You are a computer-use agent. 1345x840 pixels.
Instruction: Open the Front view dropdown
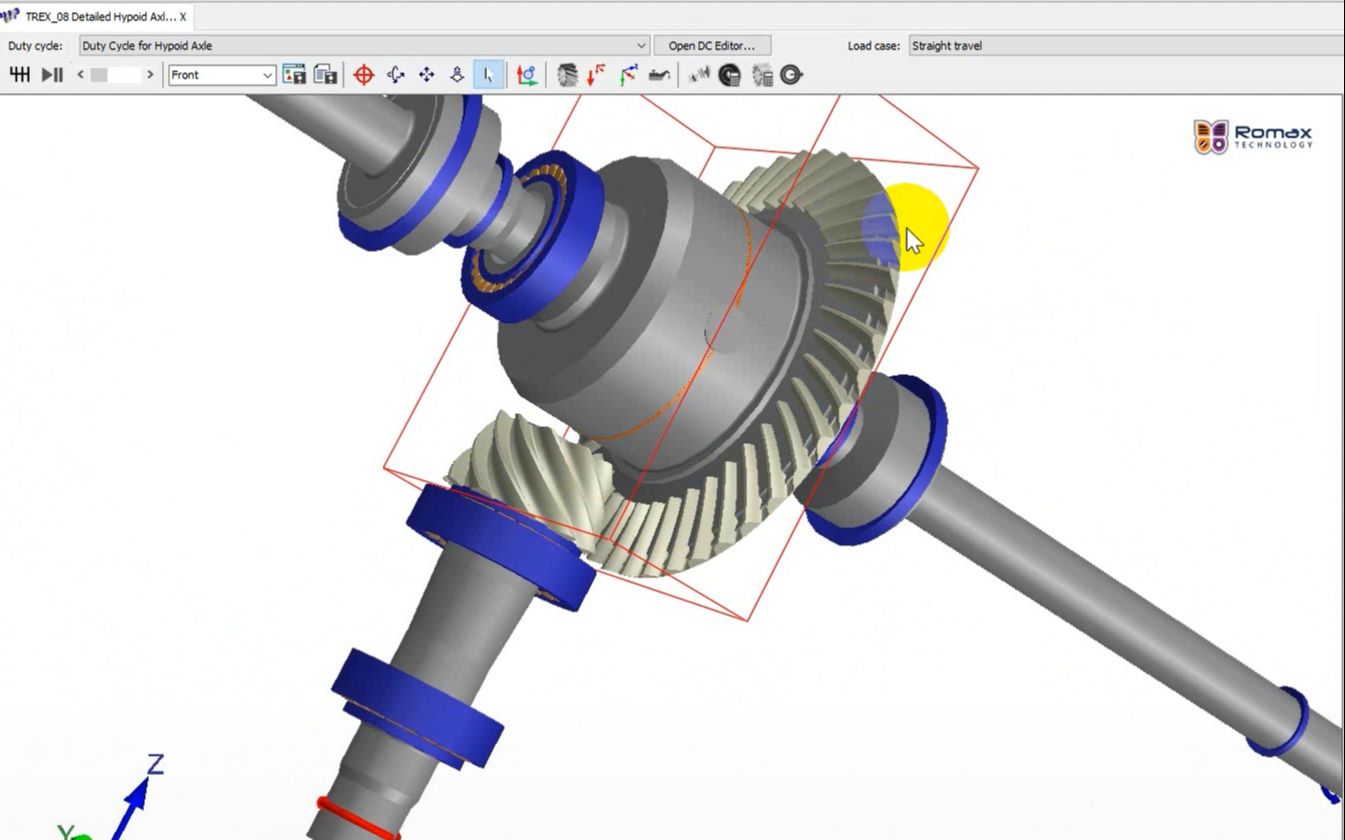click(x=222, y=75)
